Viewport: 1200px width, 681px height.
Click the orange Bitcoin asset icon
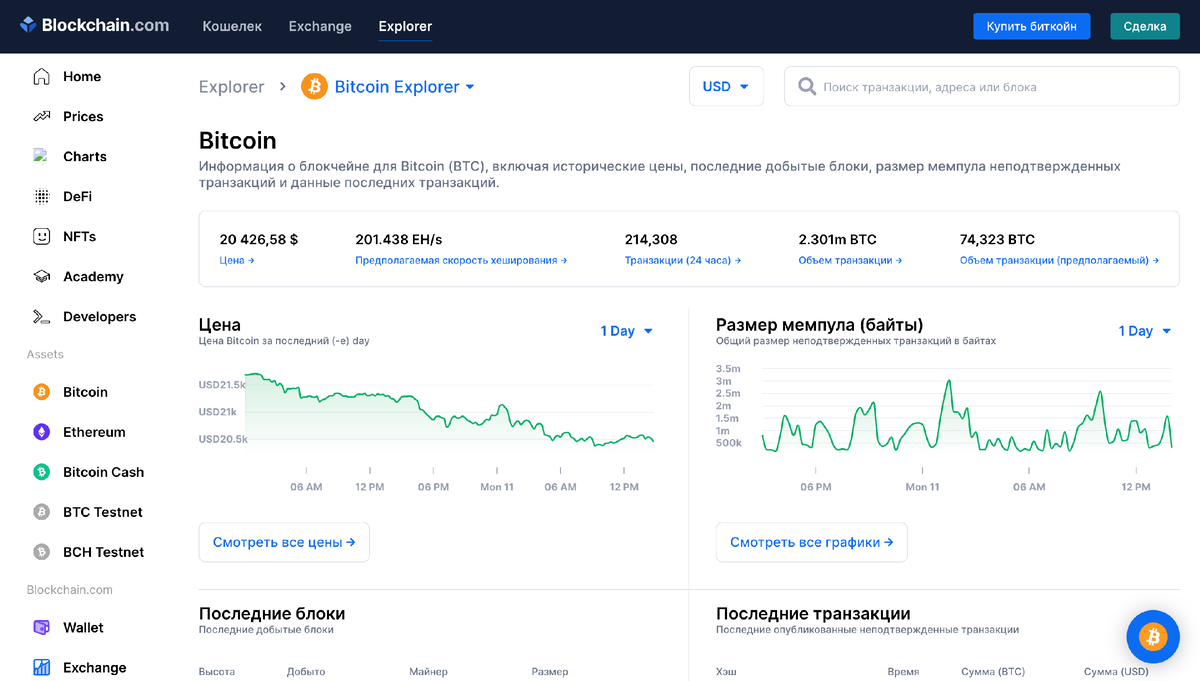point(41,392)
